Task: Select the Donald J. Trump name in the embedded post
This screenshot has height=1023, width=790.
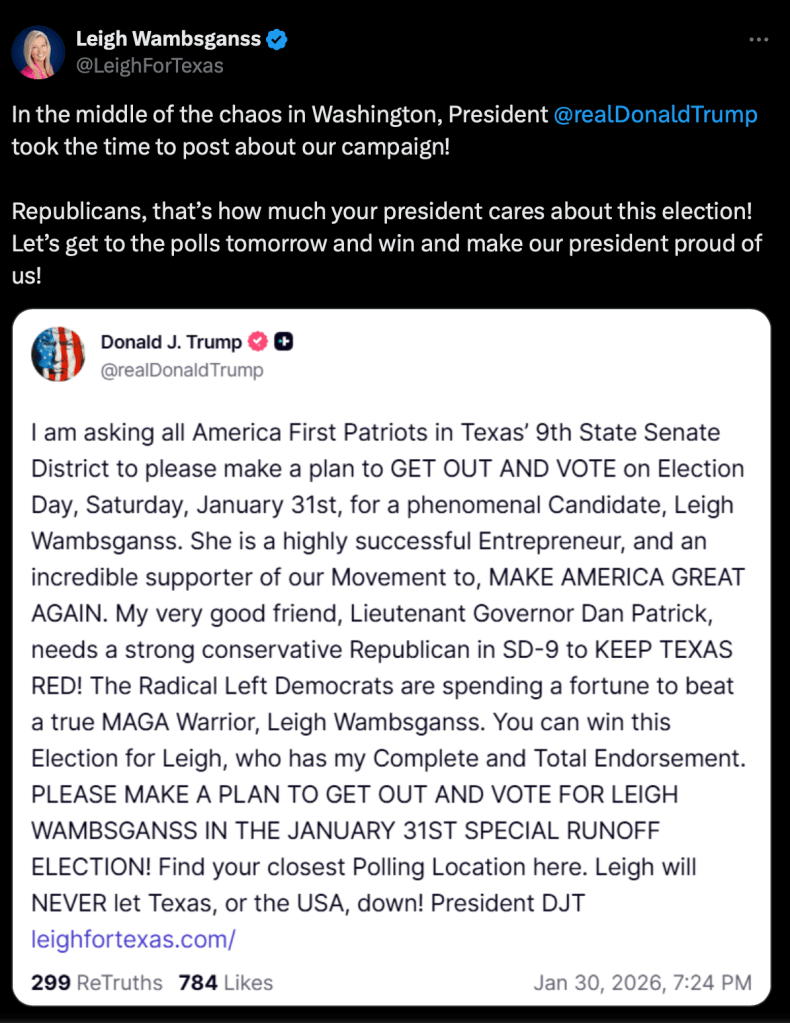Action: pyautogui.click(x=171, y=342)
